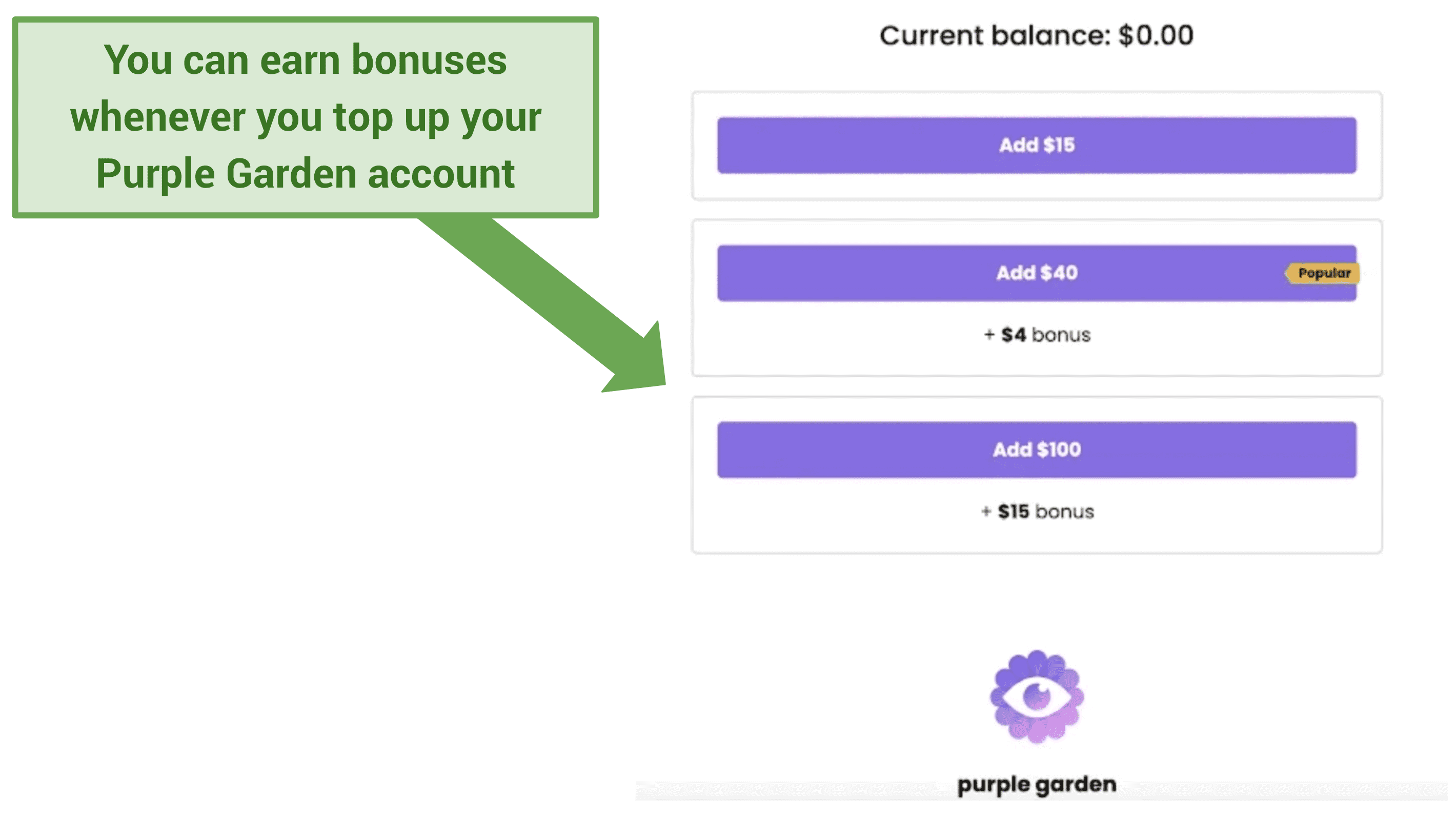Click the Current balance heading
Viewport: 1456px width, 820px height.
click(1037, 35)
